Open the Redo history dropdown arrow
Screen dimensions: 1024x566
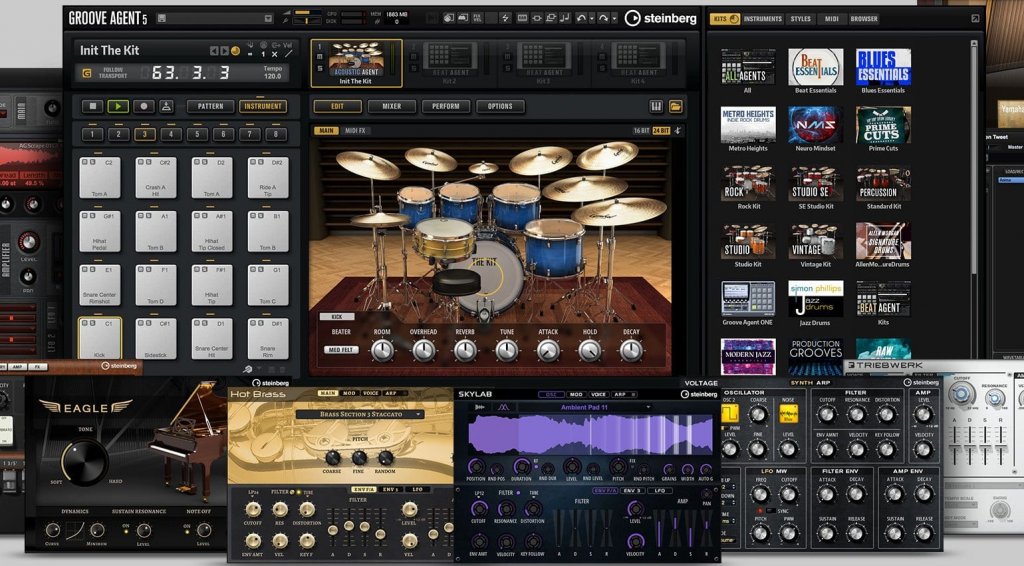pyautogui.click(x=615, y=18)
